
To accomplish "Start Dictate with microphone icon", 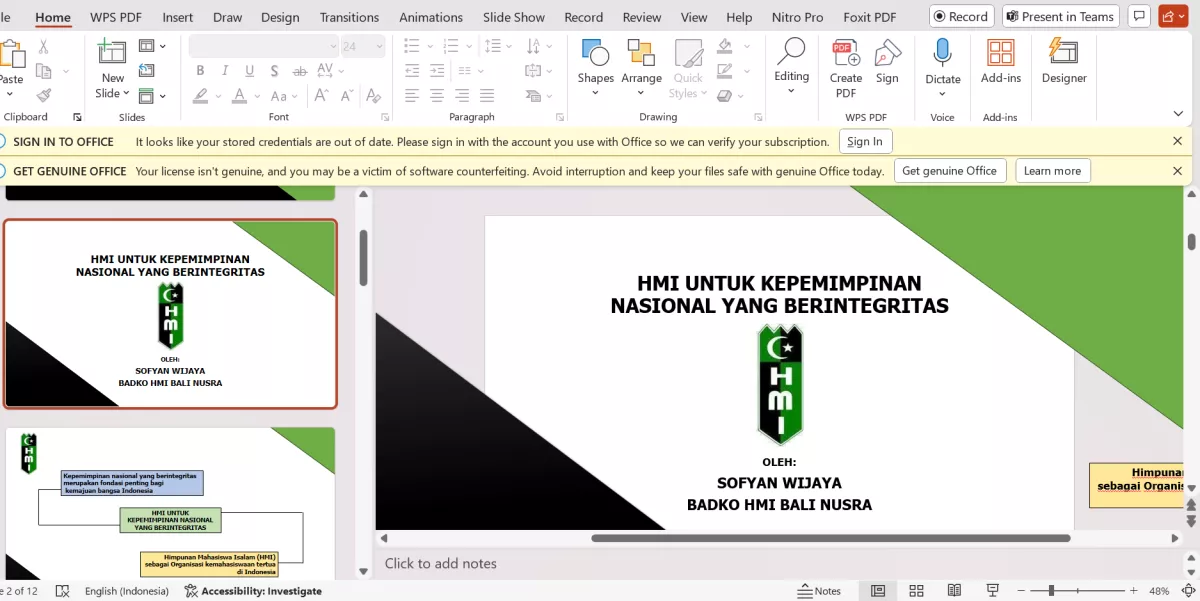I will [942, 53].
